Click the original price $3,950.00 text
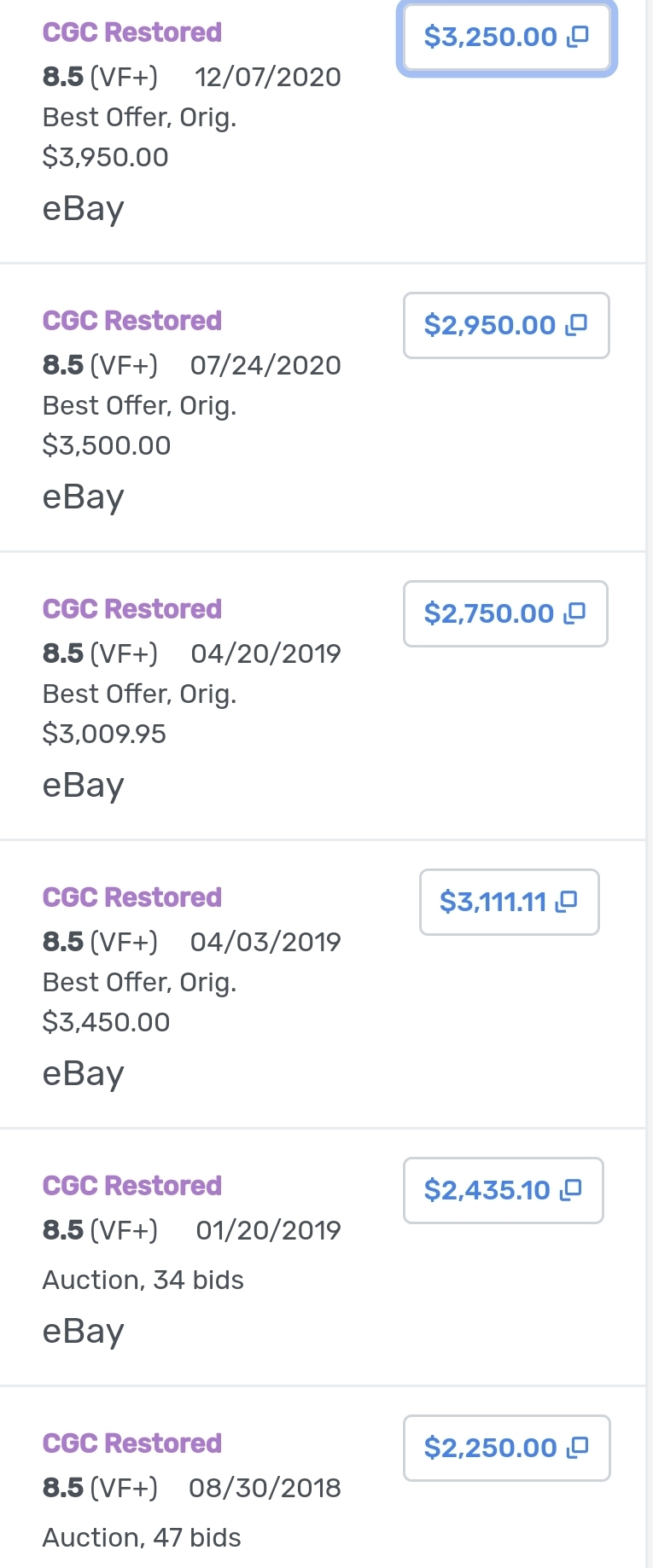The width and height of the screenshot is (653, 1568). 106,157
